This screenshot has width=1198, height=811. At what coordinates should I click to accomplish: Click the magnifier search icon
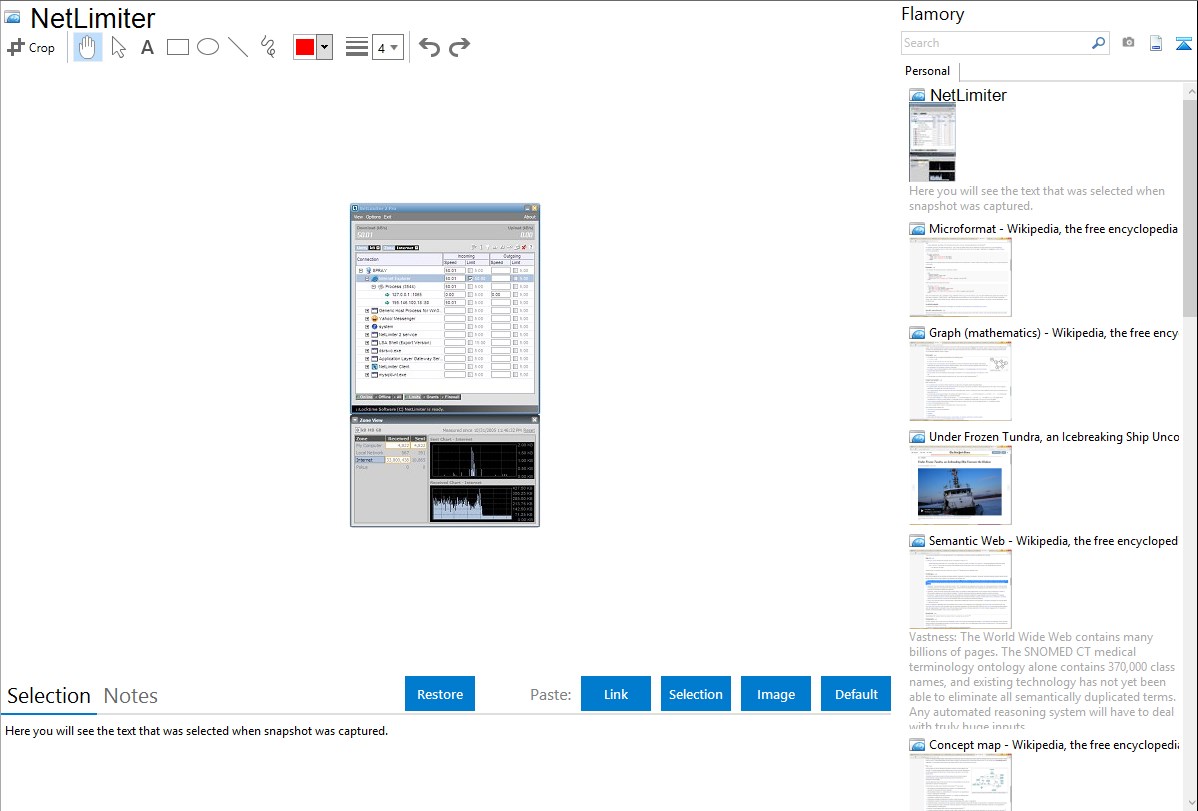[1099, 43]
